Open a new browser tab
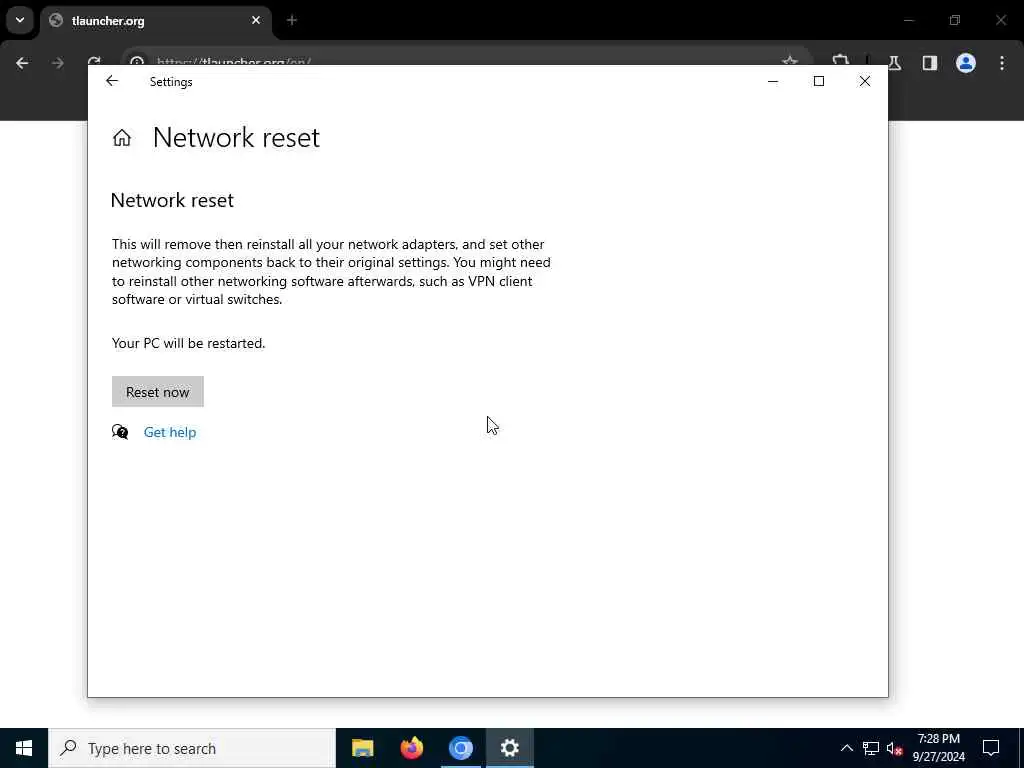Screen dimensions: 1024x768 click(x=292, y=21)
